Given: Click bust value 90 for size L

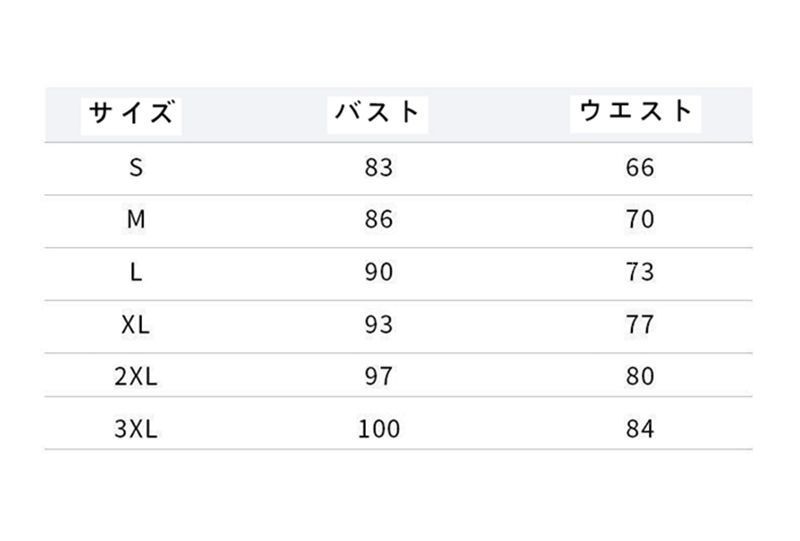Looking at the screenshot, I should tap(379, 273).
